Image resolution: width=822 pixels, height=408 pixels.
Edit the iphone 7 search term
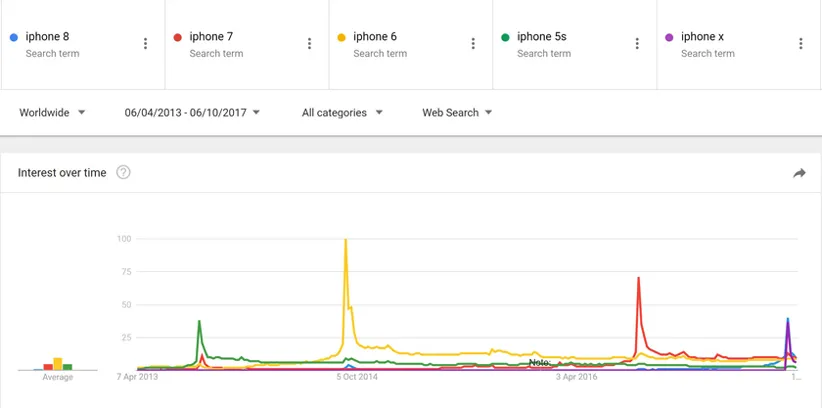[211, 37]
